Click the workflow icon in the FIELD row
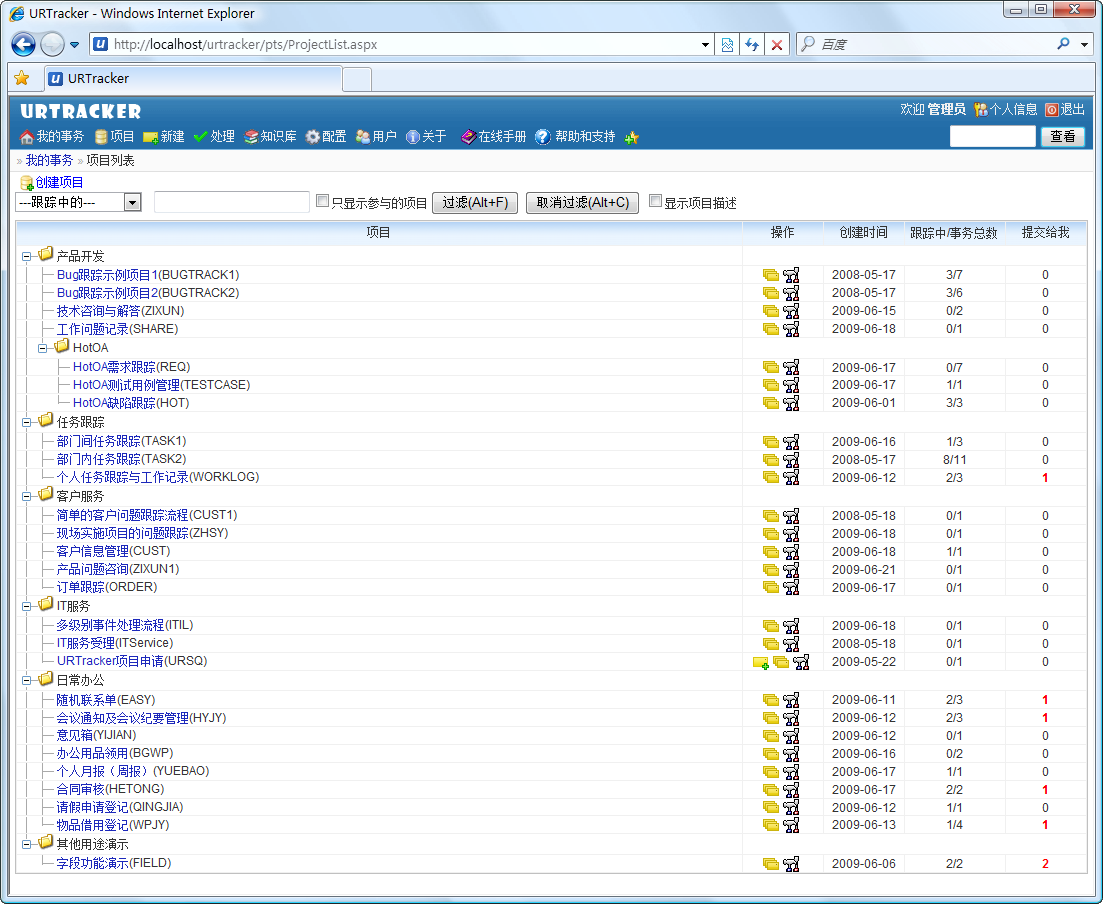This screenshot has height=904, width=1103. click(791, 864)
